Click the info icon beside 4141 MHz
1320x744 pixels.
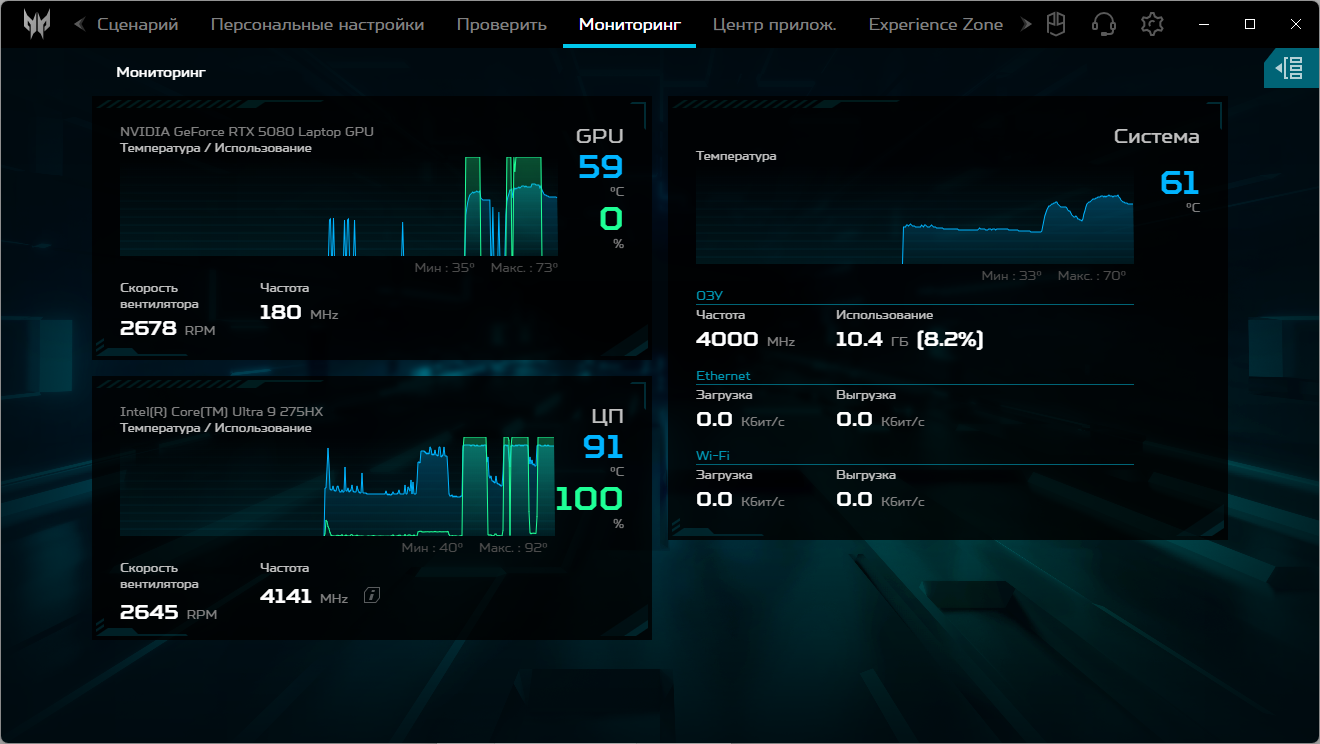pos(372,596)
